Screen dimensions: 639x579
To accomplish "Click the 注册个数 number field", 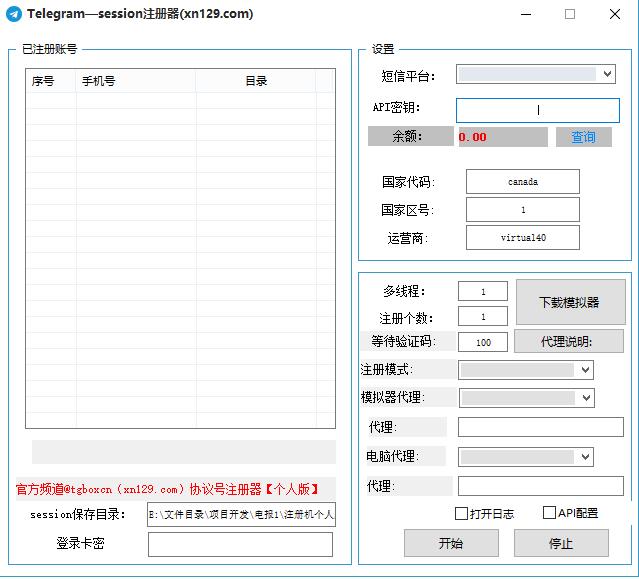I will (x=483, y=317).
